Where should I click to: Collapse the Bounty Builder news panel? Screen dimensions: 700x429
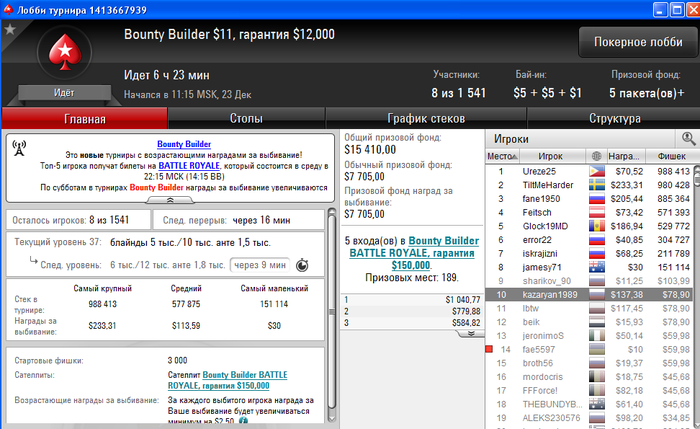[x=170, y=200]
